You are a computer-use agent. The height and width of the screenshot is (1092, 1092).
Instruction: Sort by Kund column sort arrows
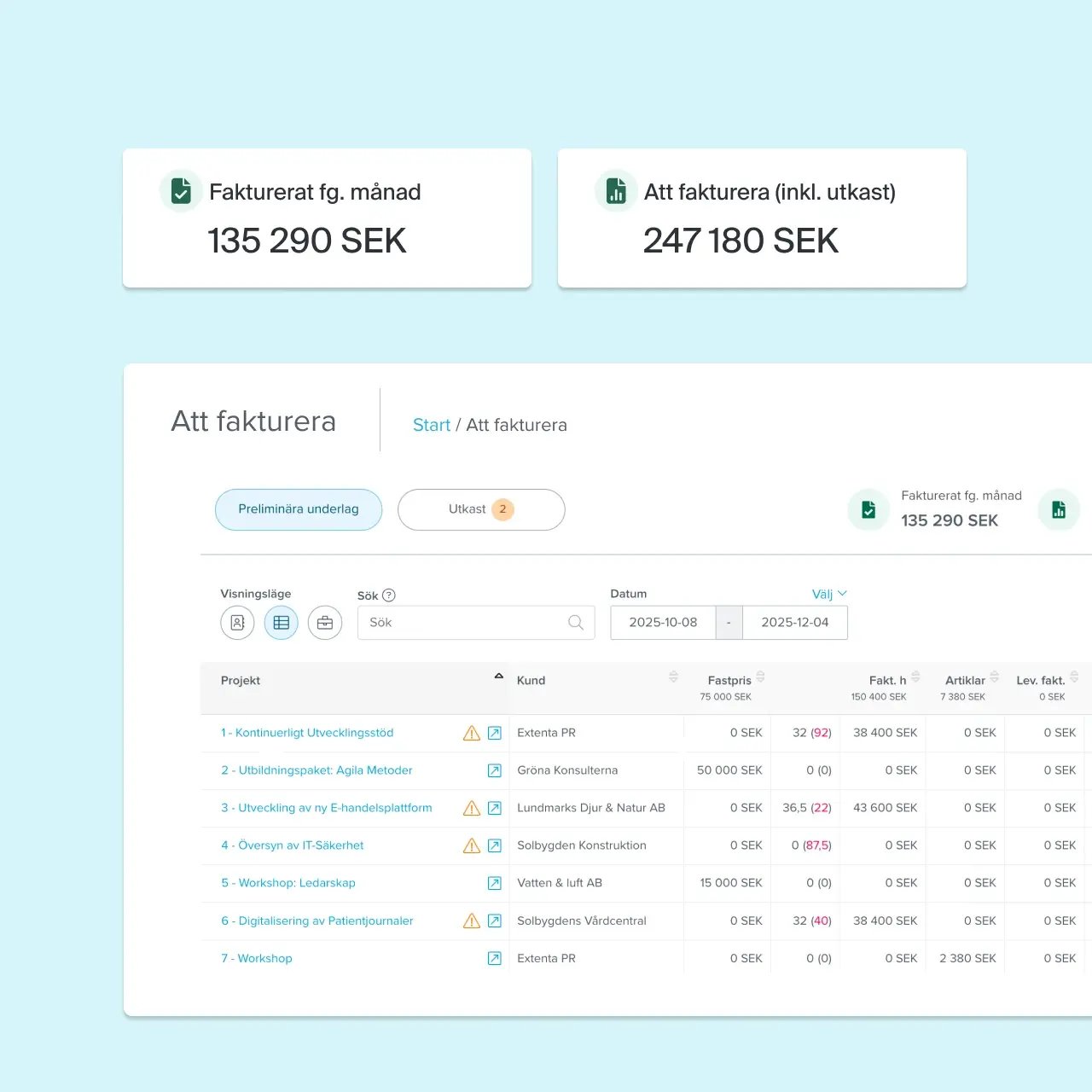pos(673,677)
